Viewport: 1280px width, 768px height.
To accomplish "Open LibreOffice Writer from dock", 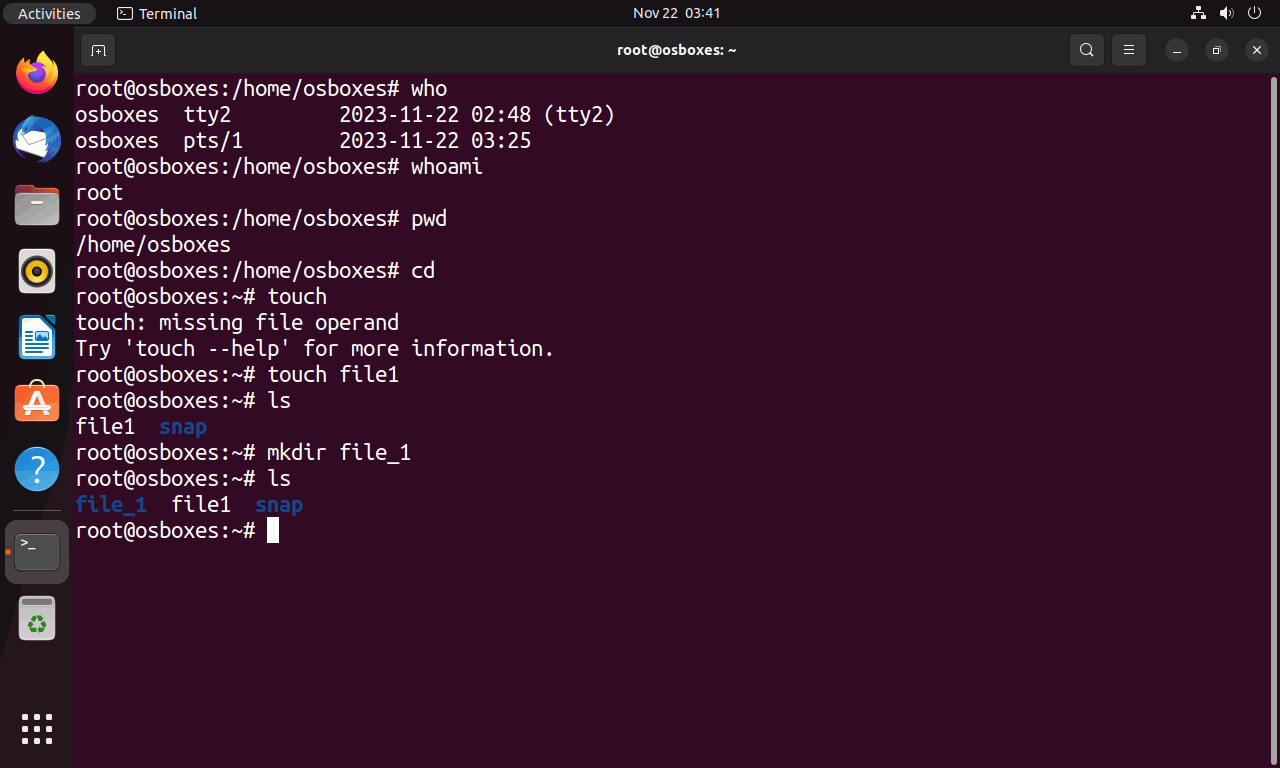I will [37, 337].
